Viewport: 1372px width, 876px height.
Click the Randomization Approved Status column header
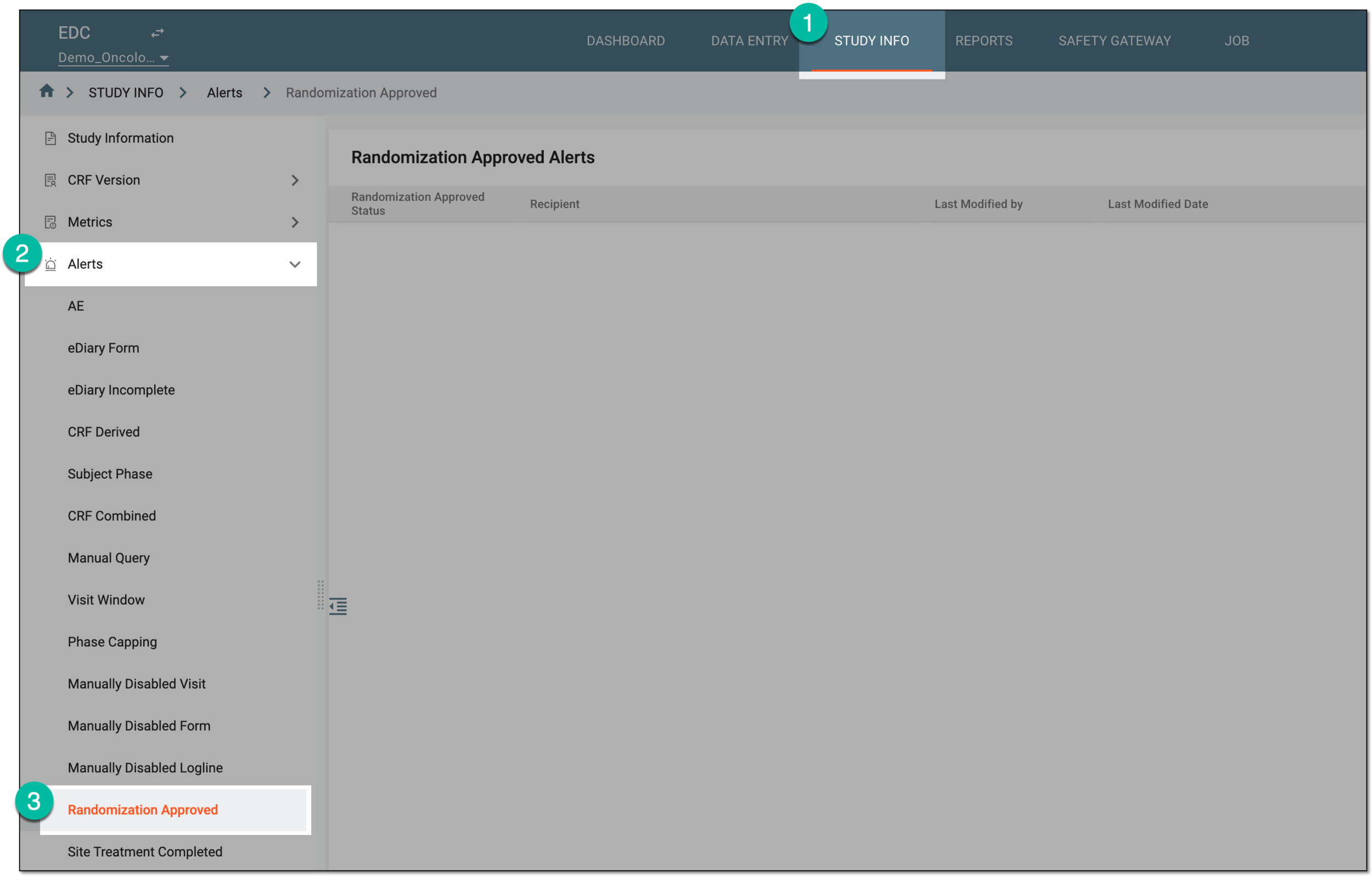click(418, 204)
